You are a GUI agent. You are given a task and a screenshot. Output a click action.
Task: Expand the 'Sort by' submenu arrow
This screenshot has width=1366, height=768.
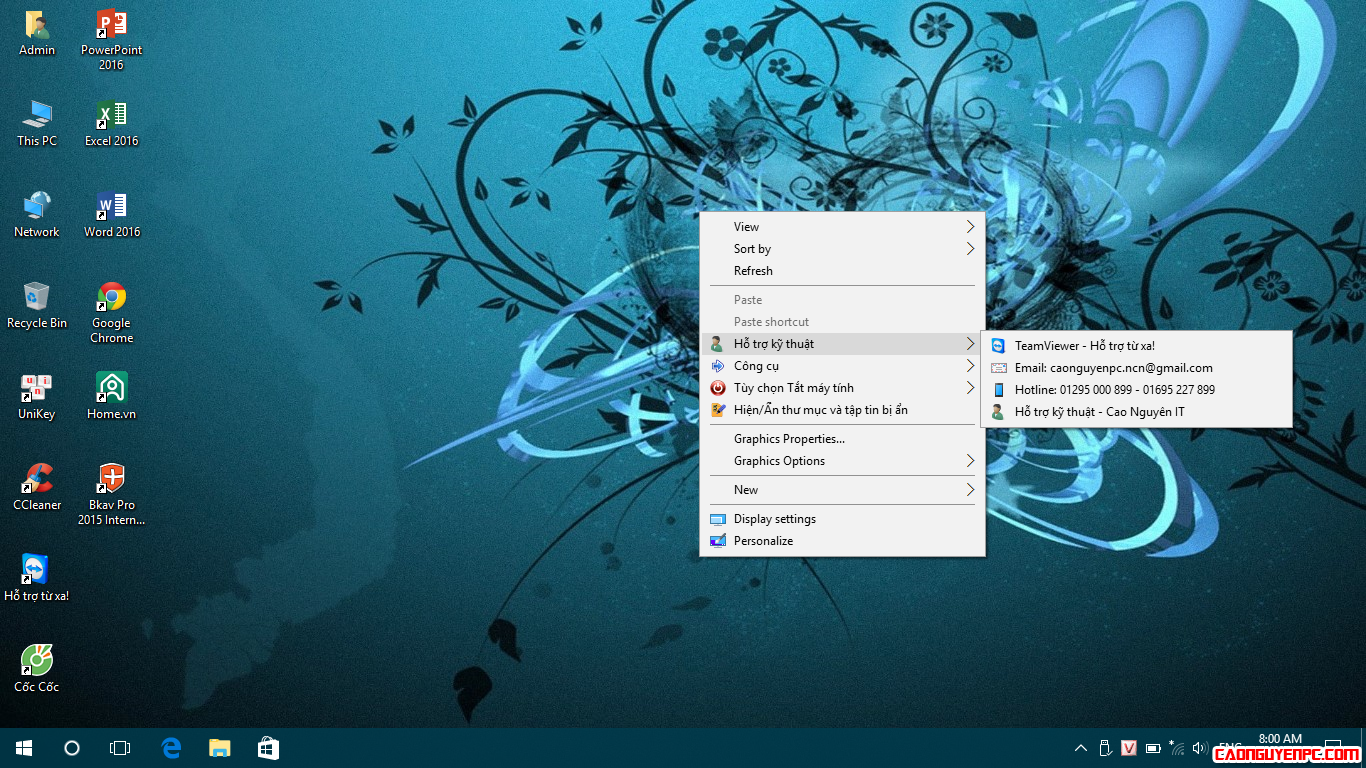pos(970,249)
